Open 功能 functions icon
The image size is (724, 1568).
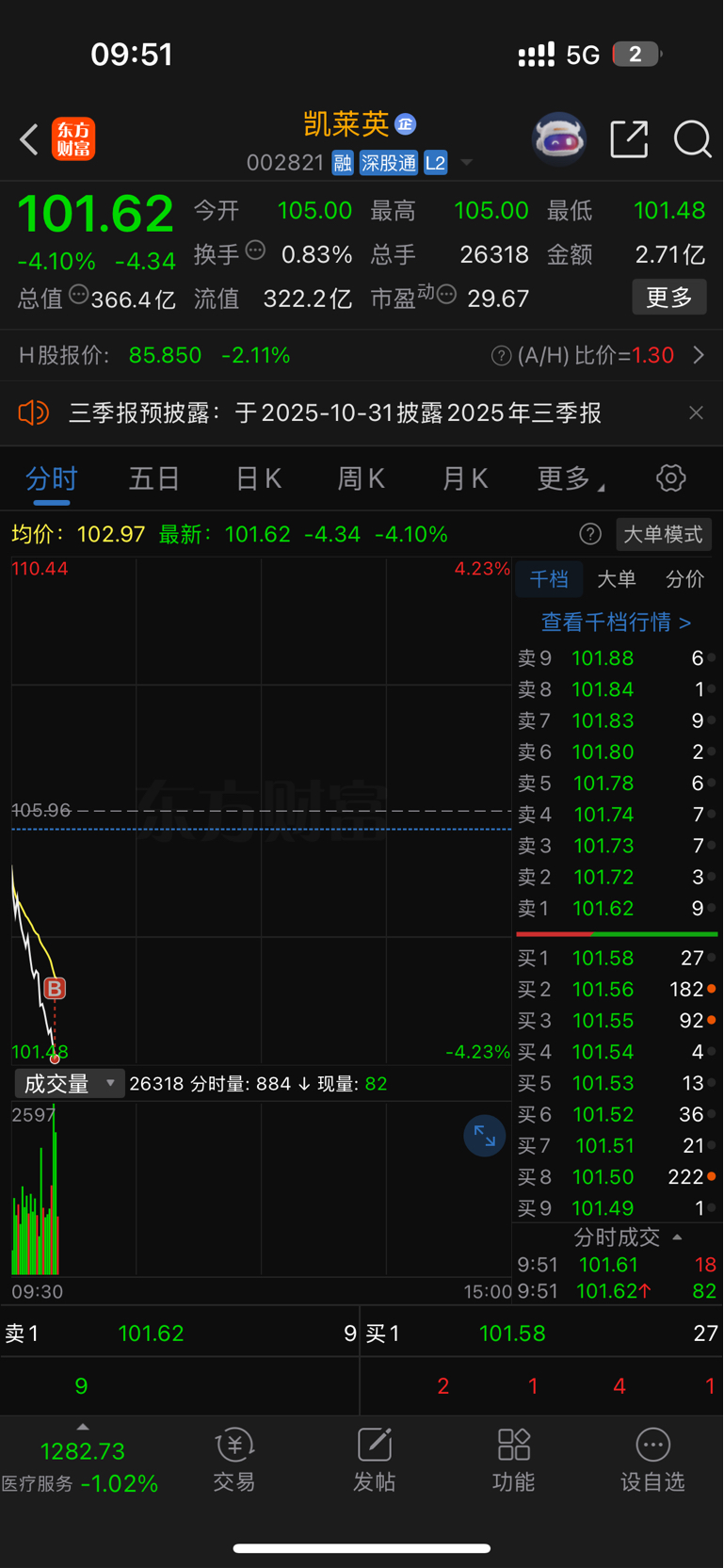click(x=513, y=1460)
